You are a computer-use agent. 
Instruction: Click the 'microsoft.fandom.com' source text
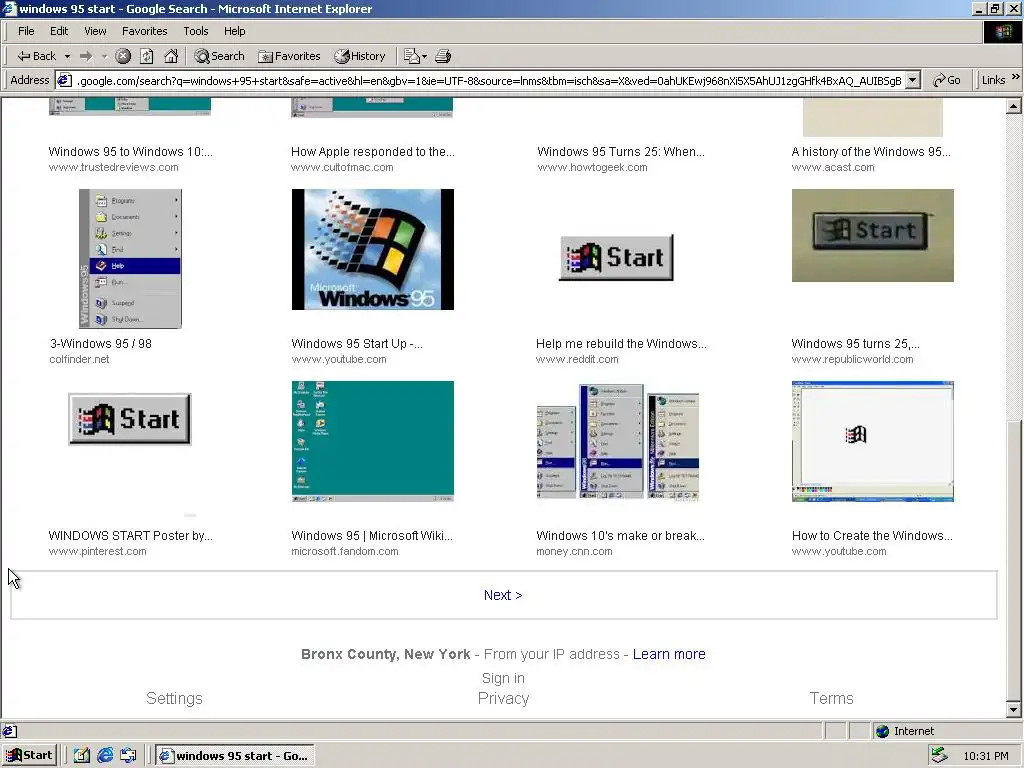pos(345,551)
